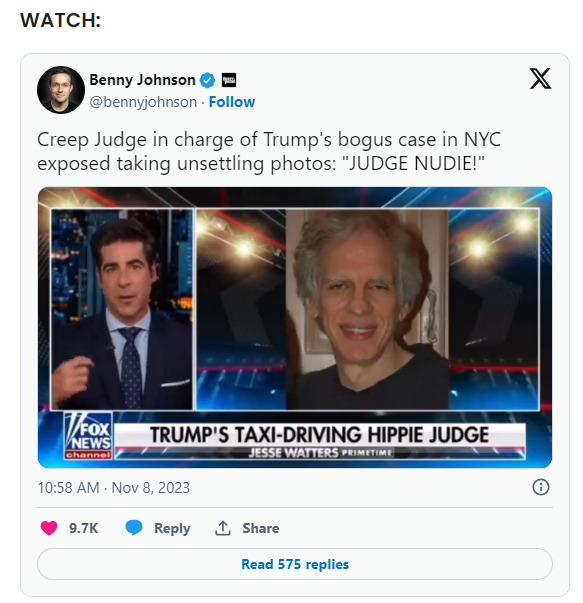
Task: Open the @bennyjohnson handle link
Action: coord(143,102)
